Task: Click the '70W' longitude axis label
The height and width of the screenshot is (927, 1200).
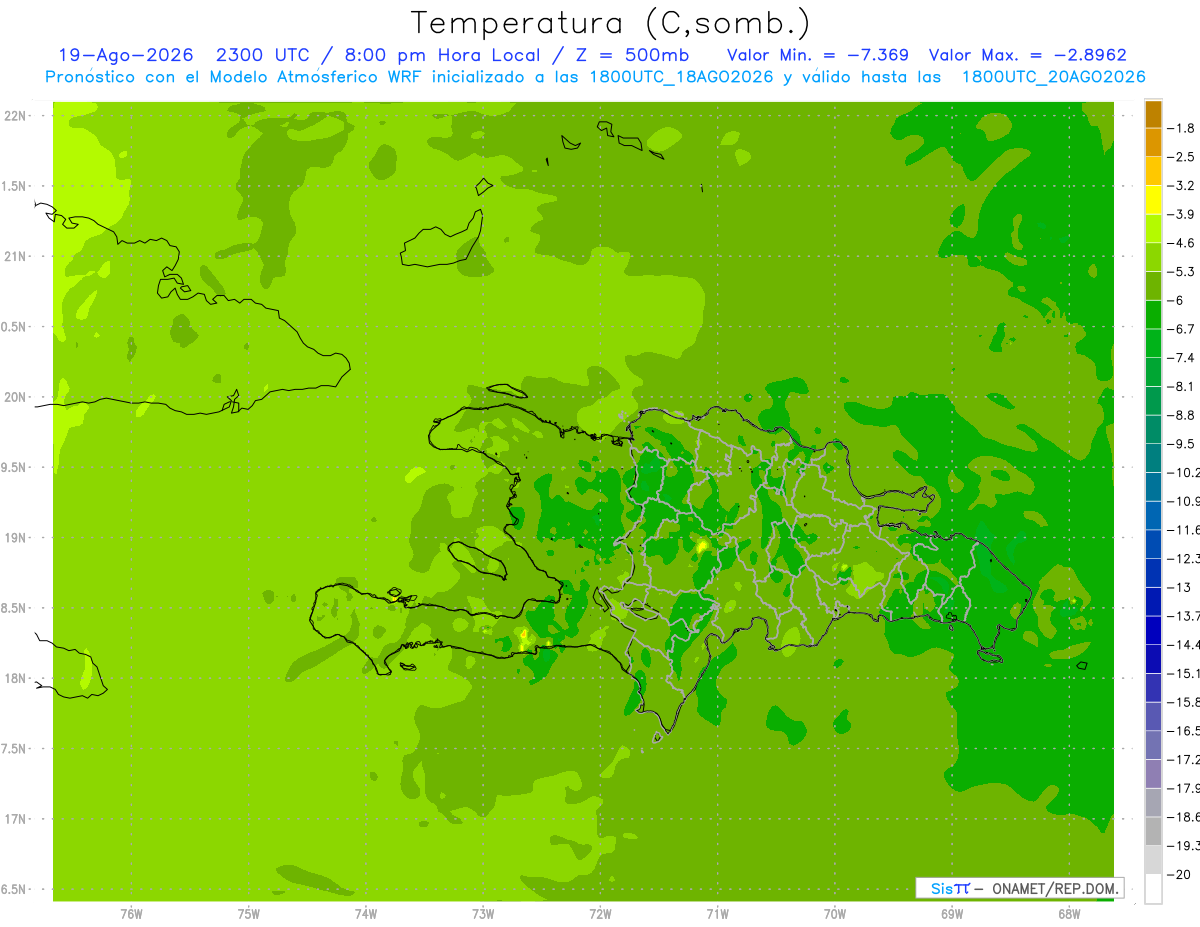Action: tap(835, 914)
